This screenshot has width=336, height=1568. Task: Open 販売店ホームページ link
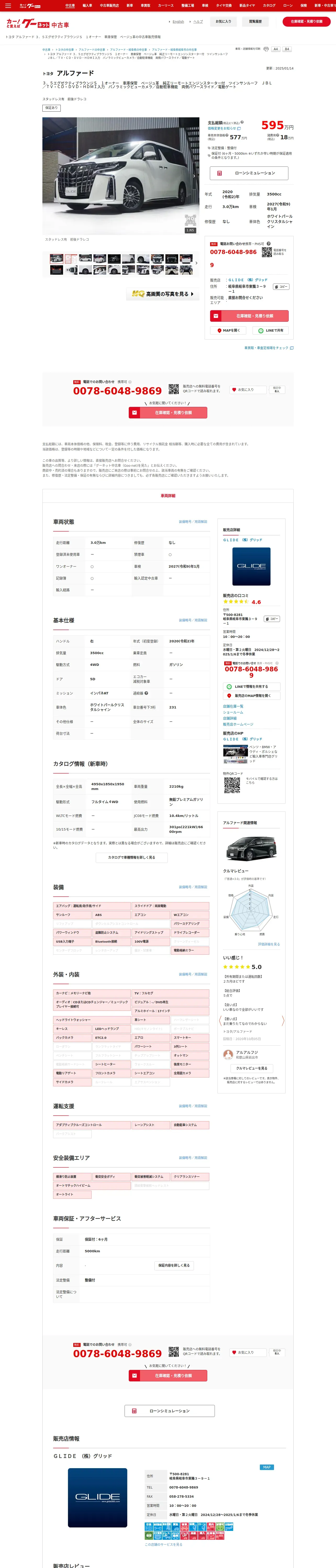pyautogui.click(x=238, y=724)
